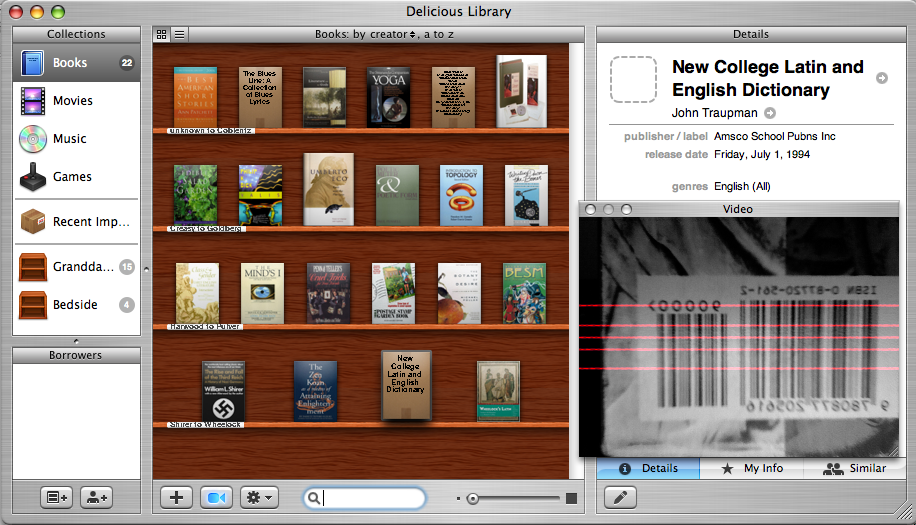Click the Video window barcode preview
The height and width of the screenshot is (525, 916).
(x=739, y=337)
